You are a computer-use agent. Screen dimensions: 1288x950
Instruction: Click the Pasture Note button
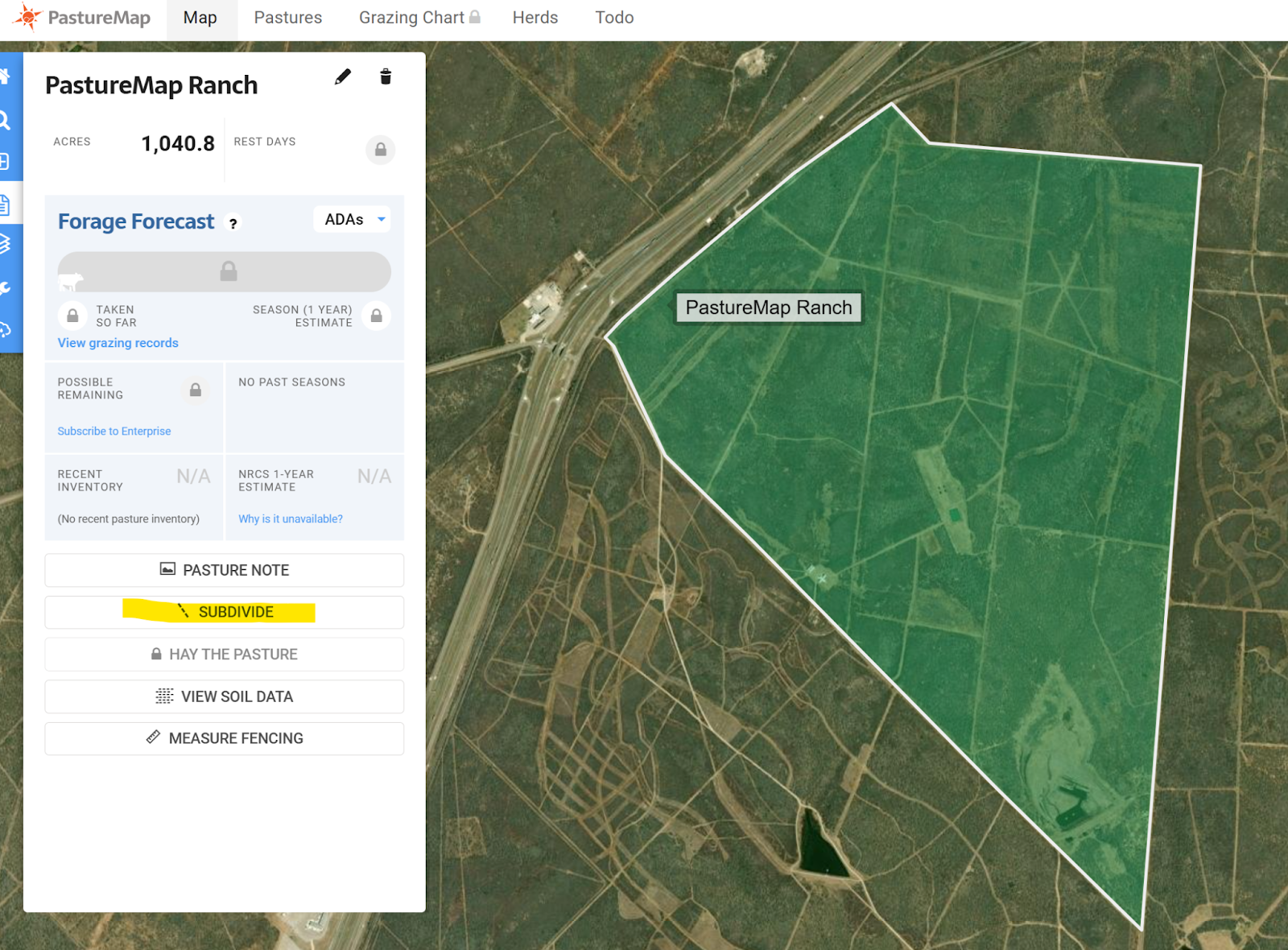(x=225, y=570)
